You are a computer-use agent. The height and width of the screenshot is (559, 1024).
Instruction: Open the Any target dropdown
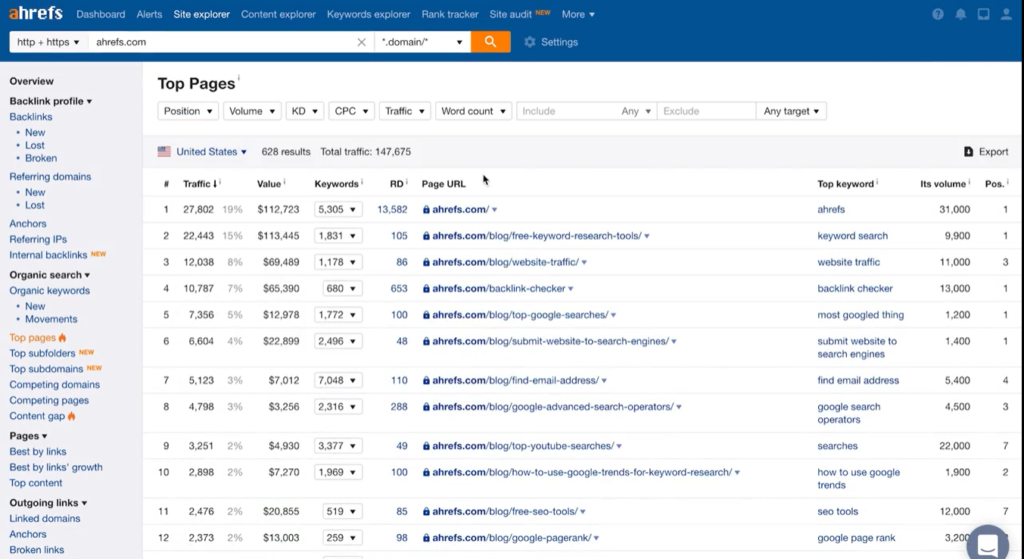[x=791, y=111]
